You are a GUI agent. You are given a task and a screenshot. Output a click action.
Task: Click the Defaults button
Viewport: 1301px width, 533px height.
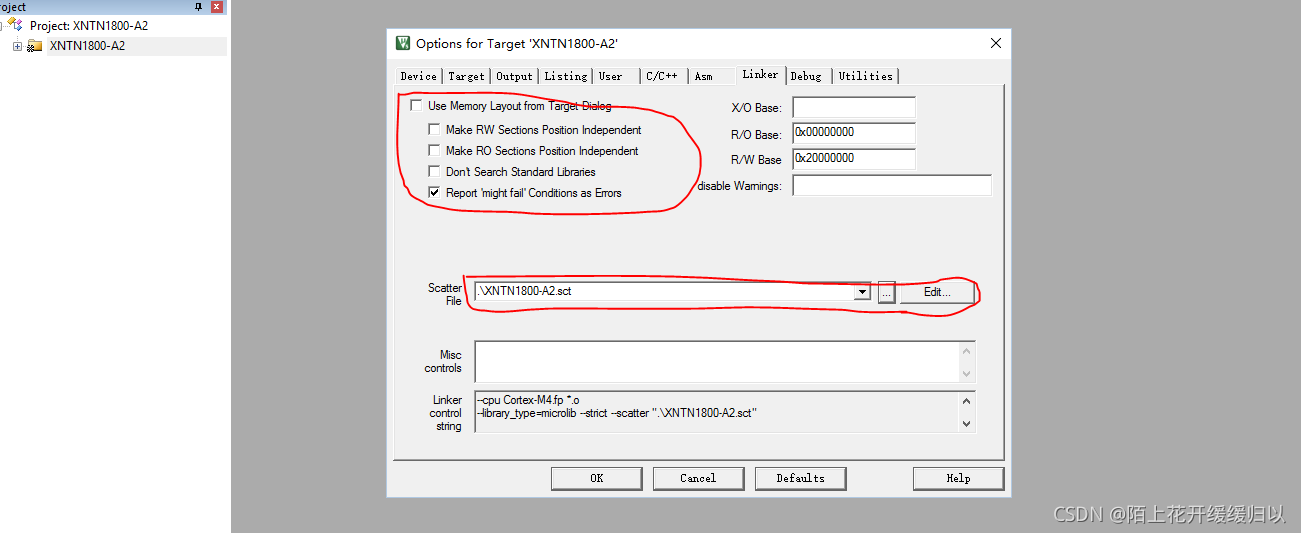(x=801, y=478)
